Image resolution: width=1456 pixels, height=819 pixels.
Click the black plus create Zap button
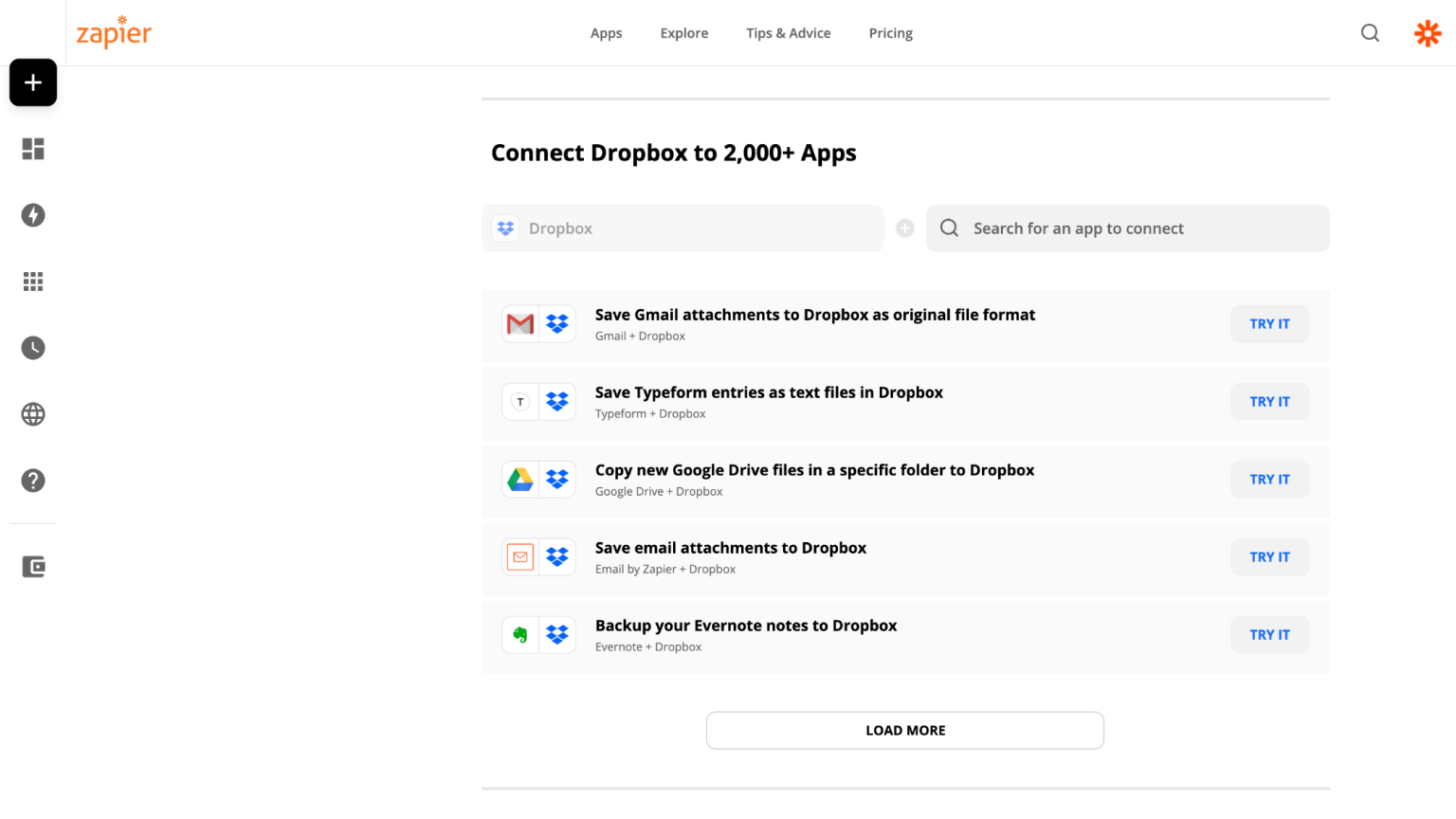33,82
